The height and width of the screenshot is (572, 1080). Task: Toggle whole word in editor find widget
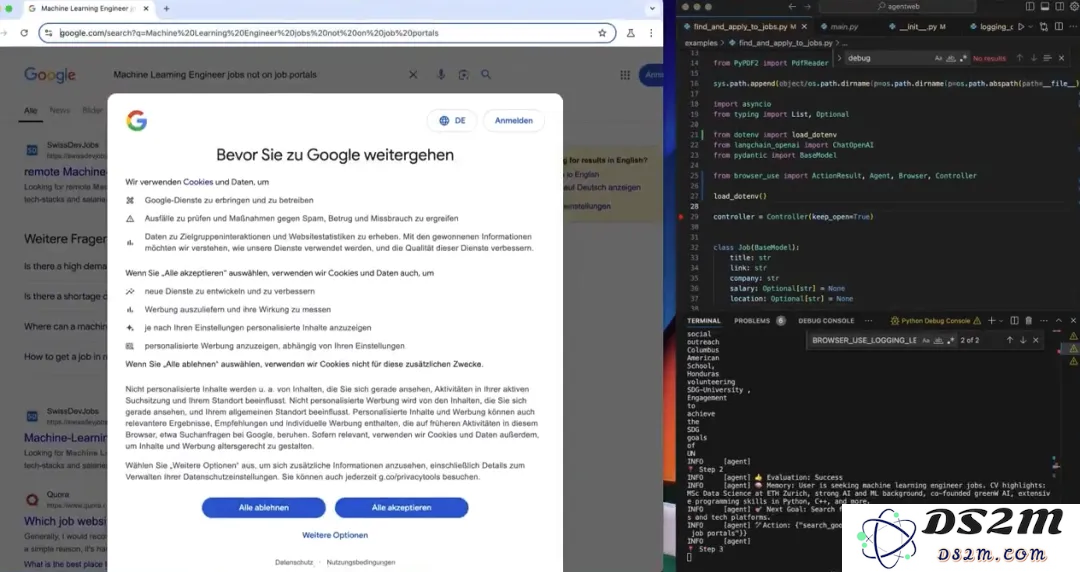tap(951, 59)
